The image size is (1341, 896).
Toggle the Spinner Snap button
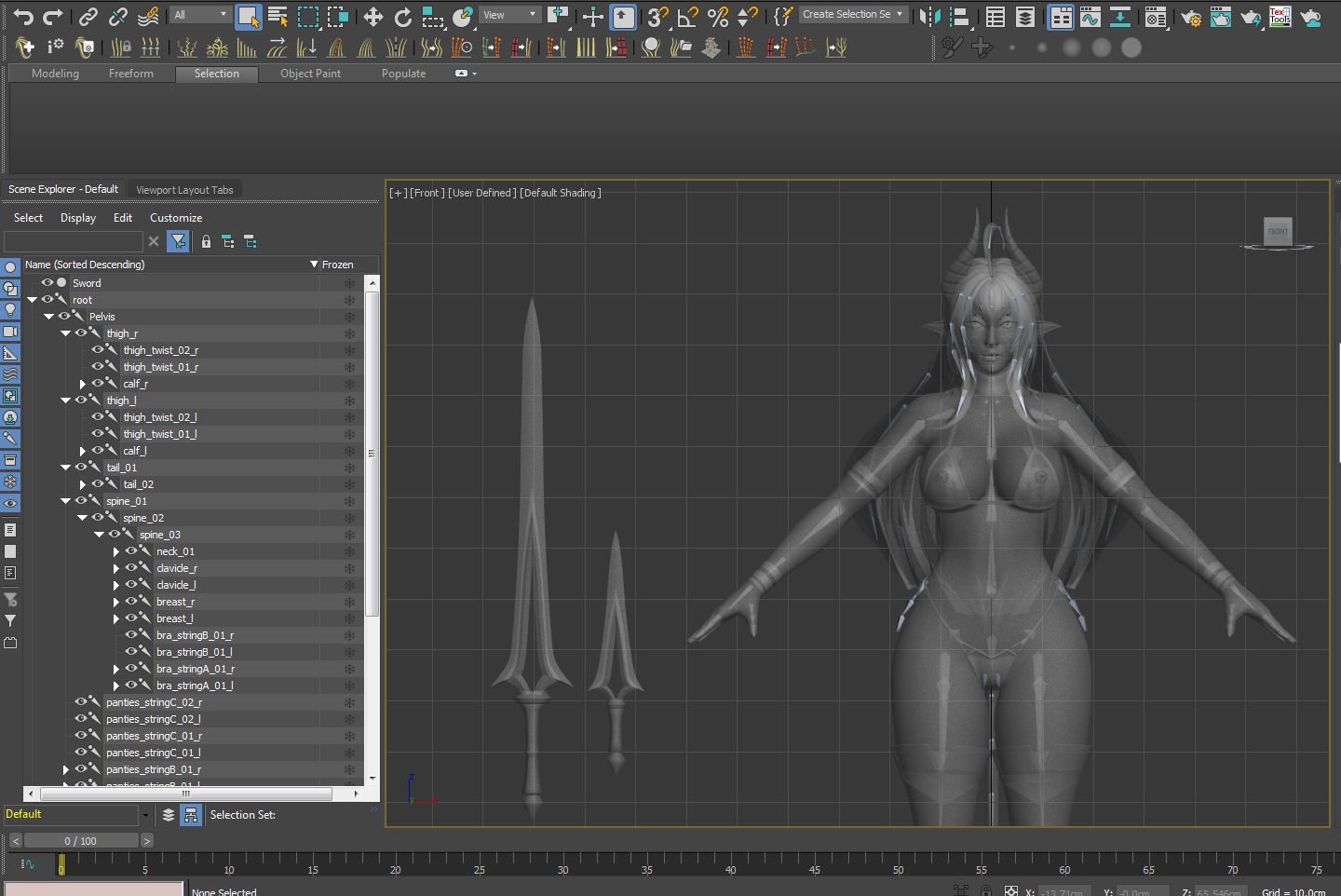(x=748, y=16)
